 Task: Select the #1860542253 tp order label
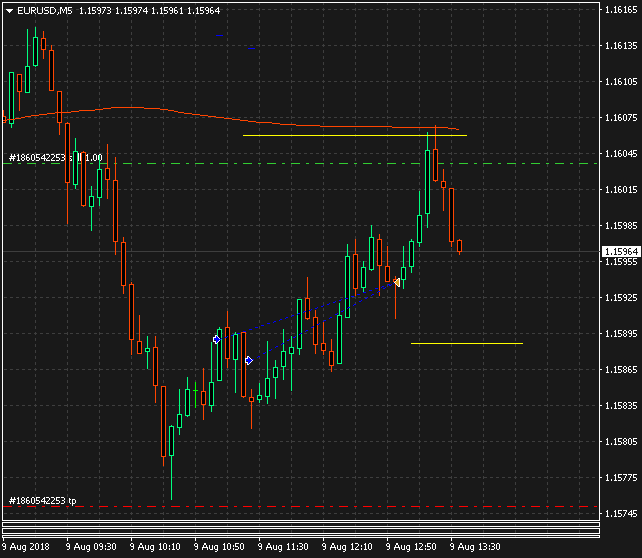coord(42,500)
